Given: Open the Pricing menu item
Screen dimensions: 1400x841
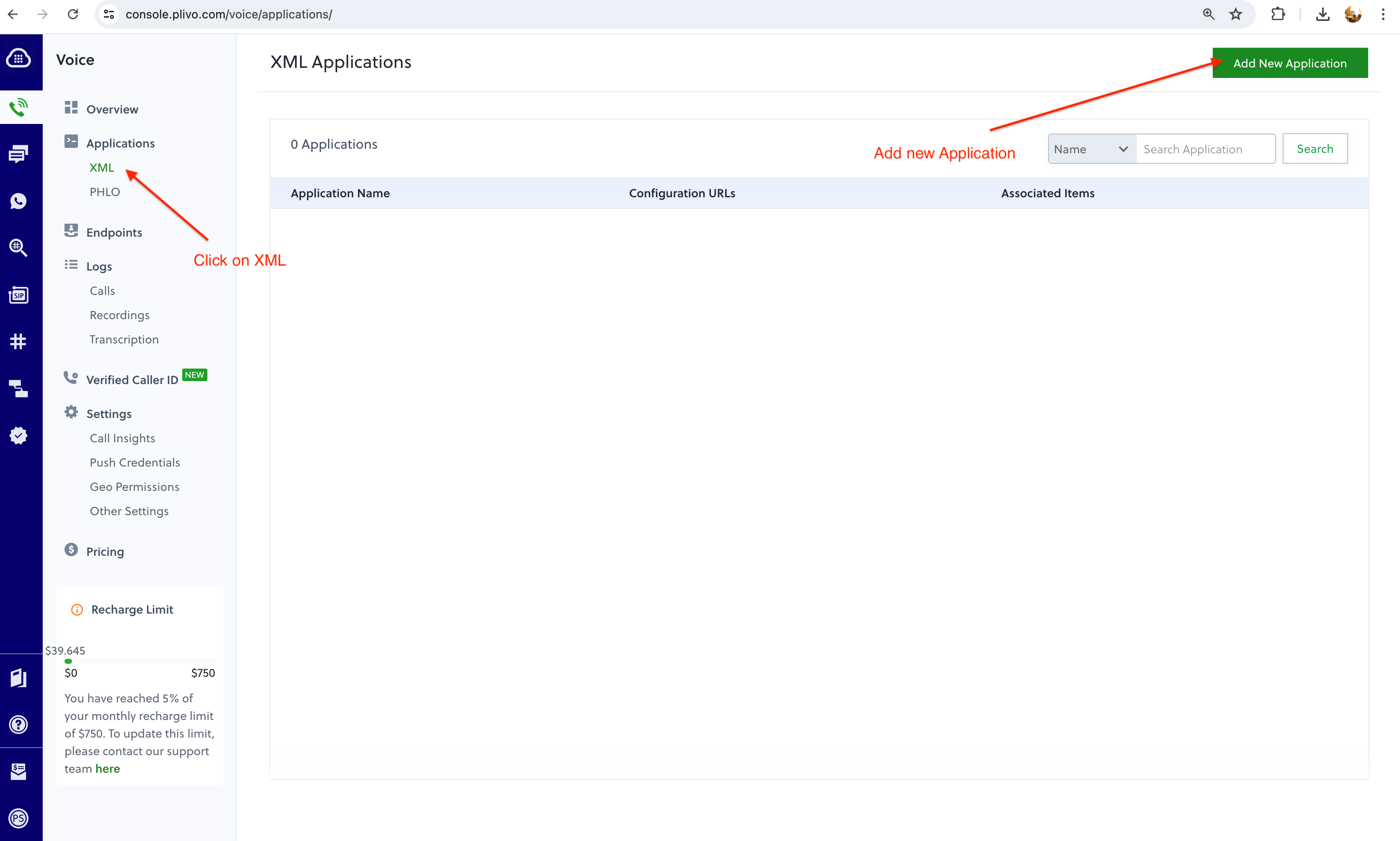Looking at the screenshot, I should click(105, 552).
